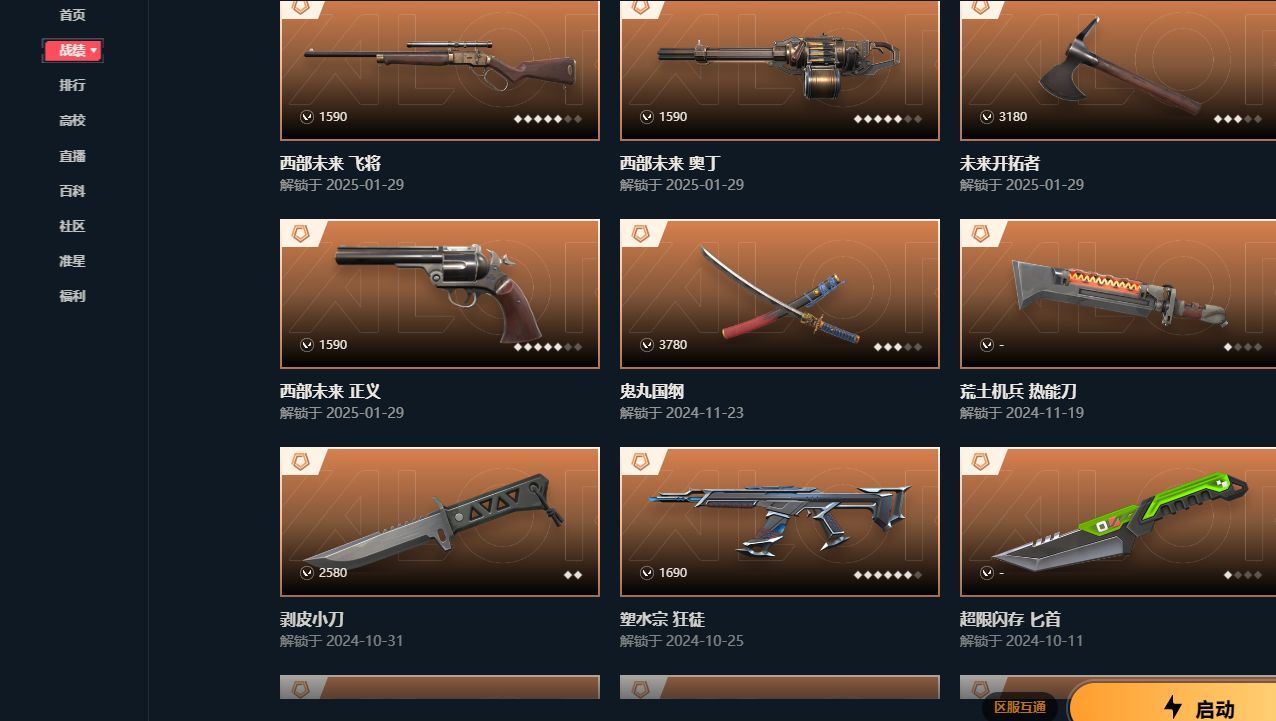Expand the 战绩 dropdown arrow in sidebar
The width and height of the screenshot is (1276, 721).
94,50
